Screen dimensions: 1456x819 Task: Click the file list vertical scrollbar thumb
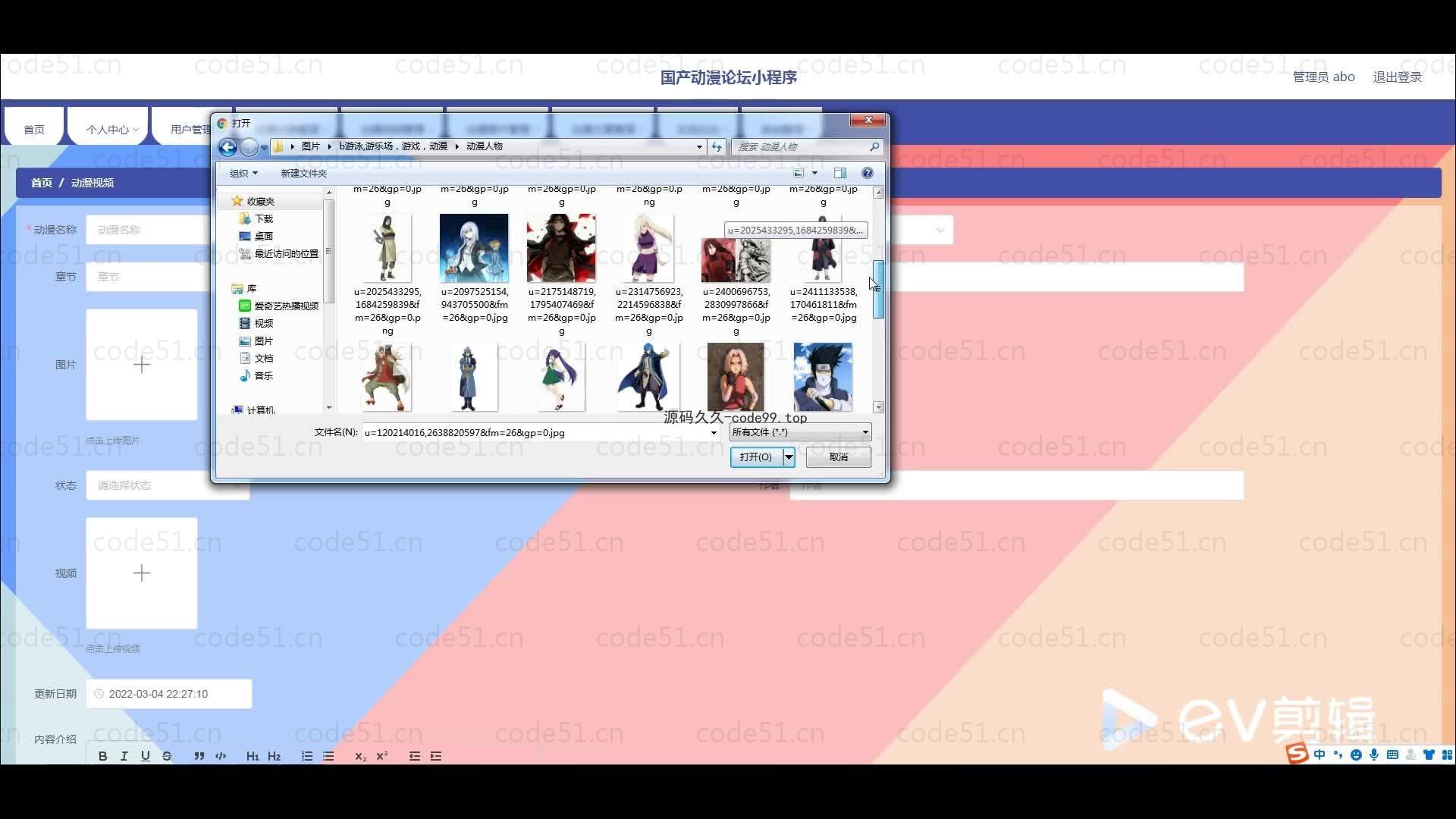coord(879,289)
